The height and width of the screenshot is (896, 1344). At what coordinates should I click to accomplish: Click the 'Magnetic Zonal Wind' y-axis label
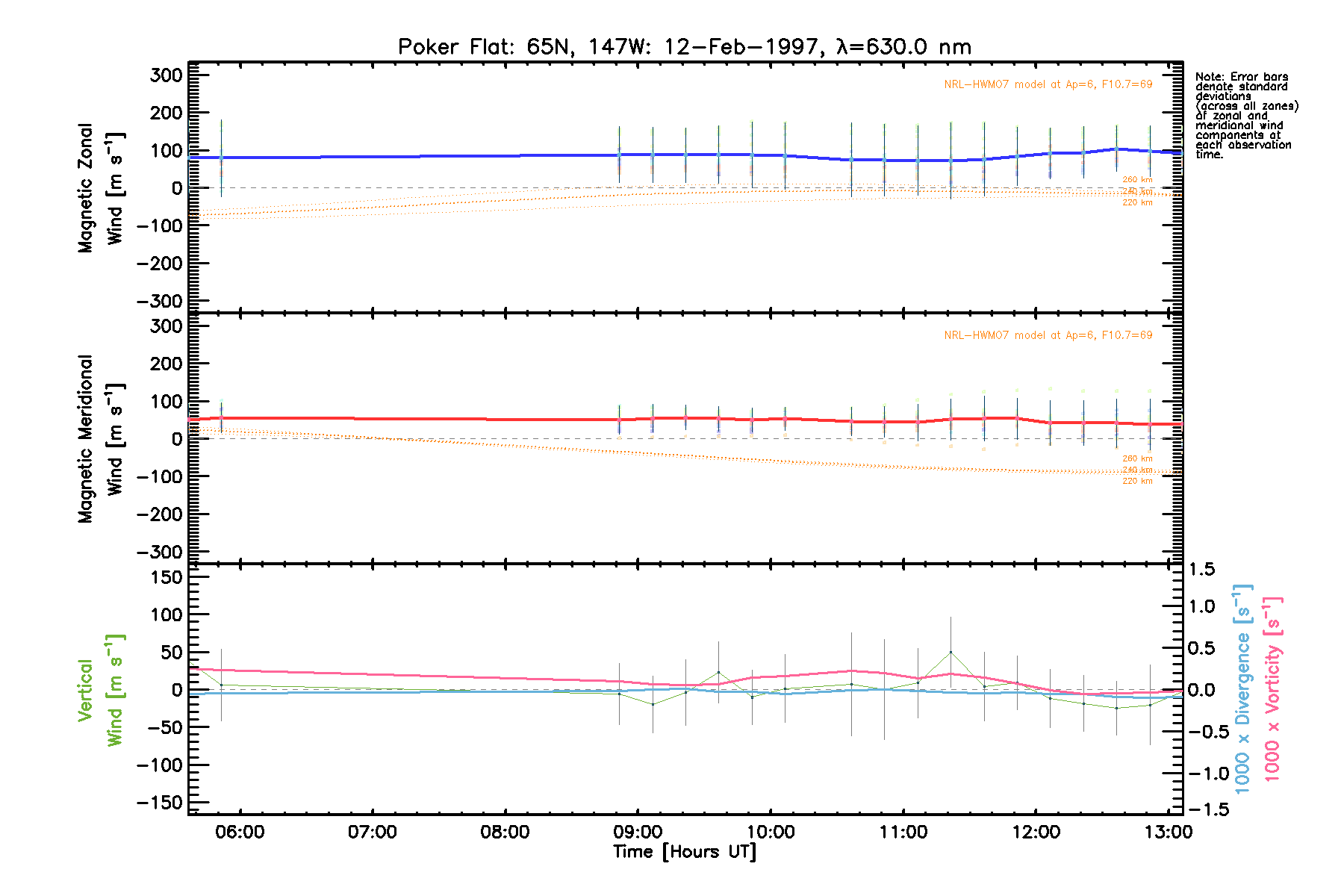[x=100, y=188]
